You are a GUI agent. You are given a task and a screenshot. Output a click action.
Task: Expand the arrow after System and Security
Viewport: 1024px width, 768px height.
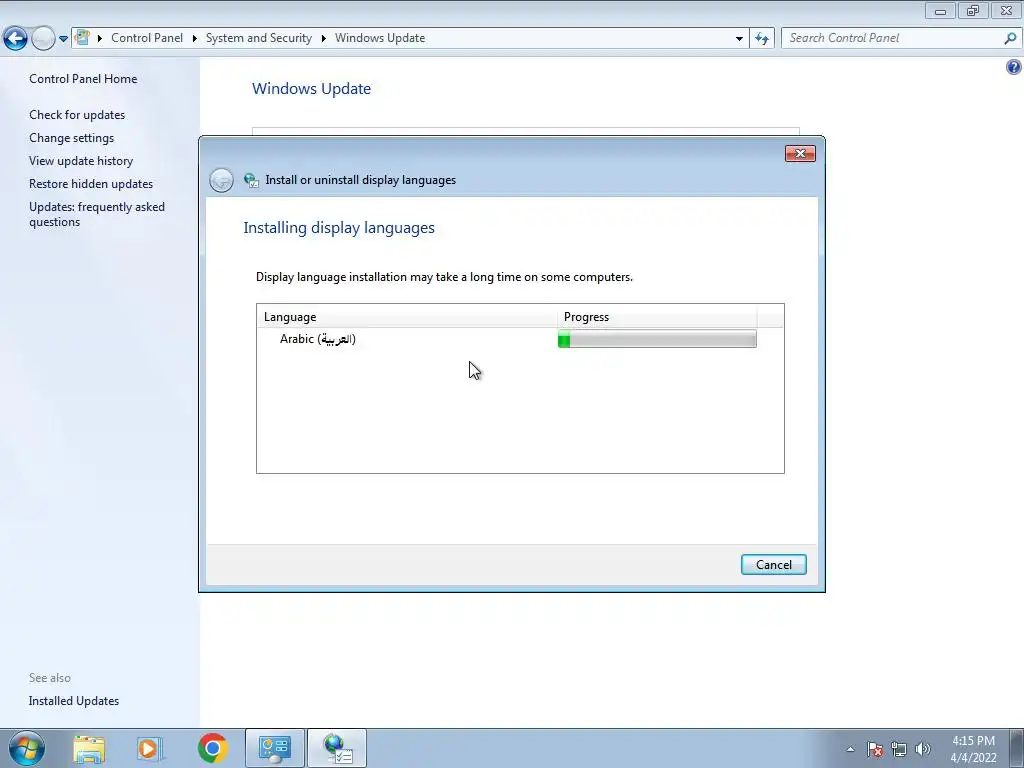(x=323, y=39)
